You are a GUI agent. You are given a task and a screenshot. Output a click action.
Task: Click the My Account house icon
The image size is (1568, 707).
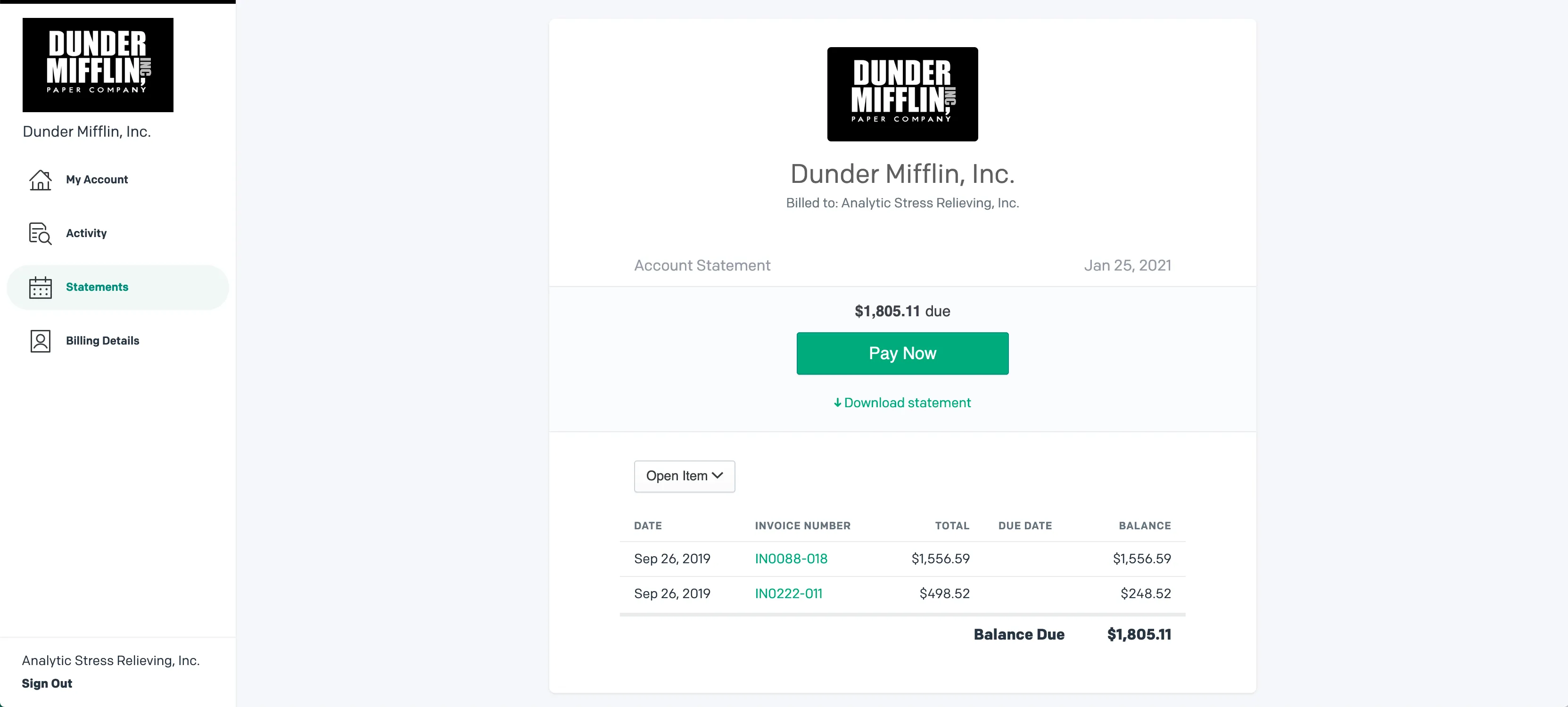click(40, 180)
